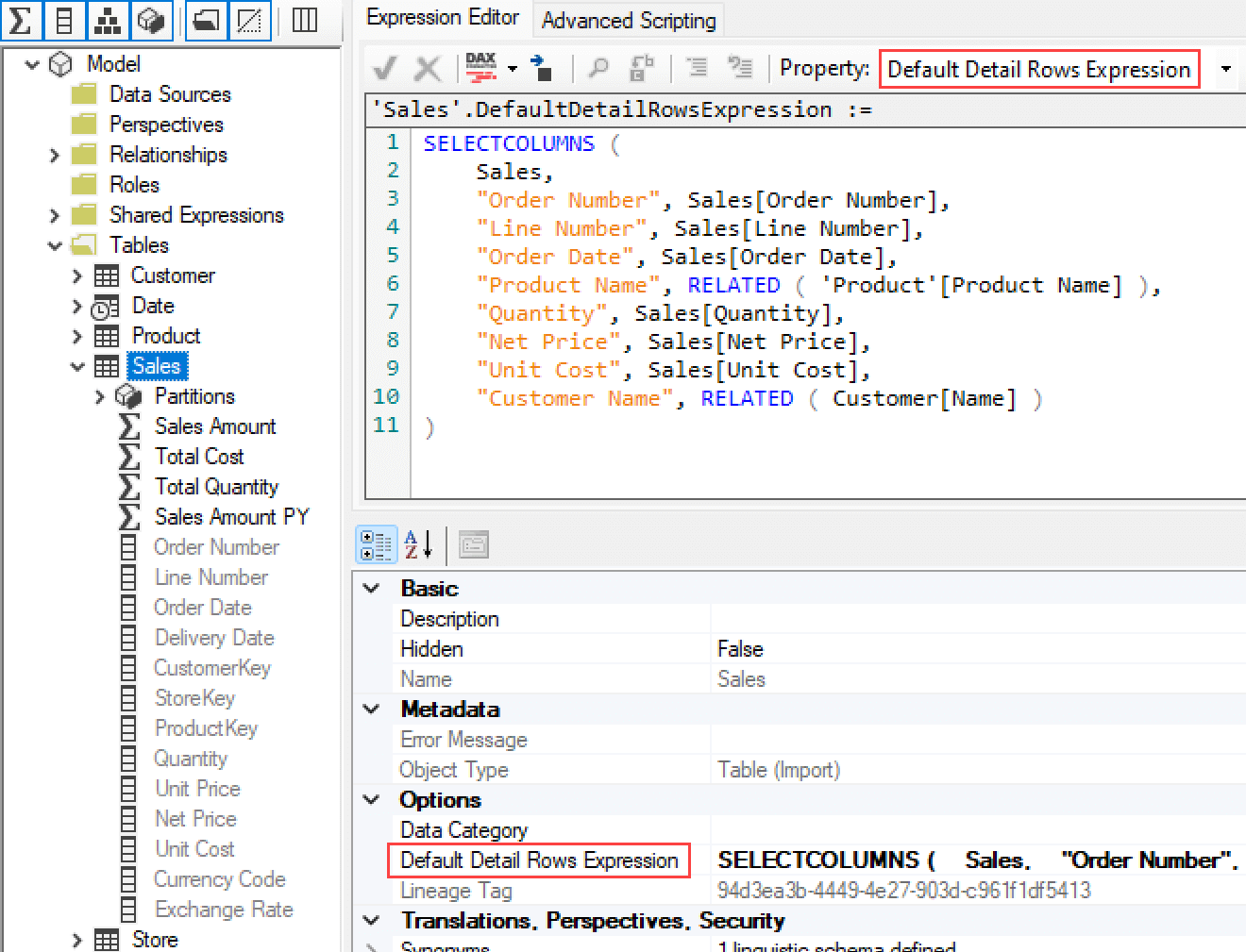Image resolution: width=1246 pixels, height=952 pixels.
Task: Toggle the Show Partitions cube button
Action: 152,20
